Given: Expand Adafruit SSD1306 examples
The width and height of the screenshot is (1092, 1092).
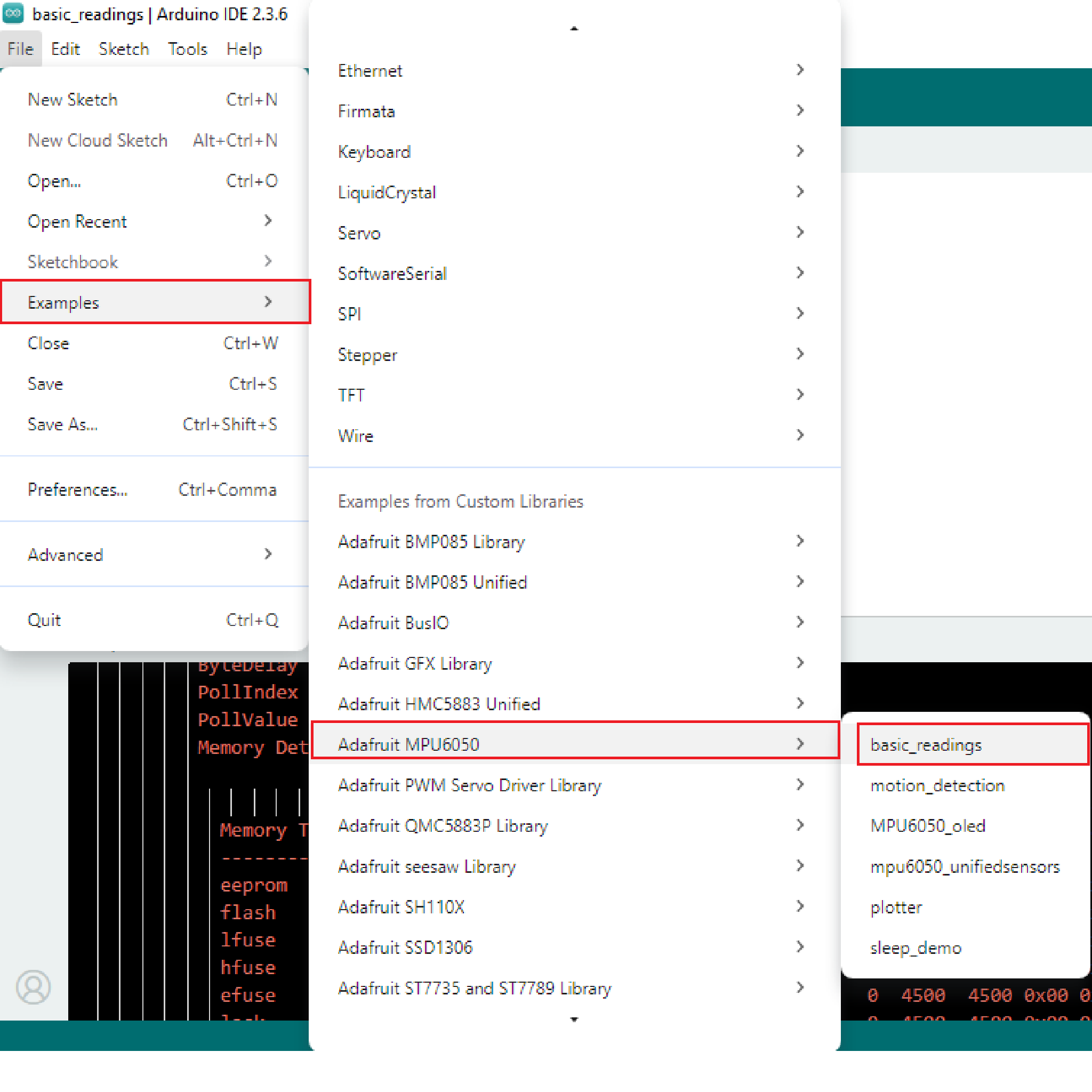Looking at the screenshot, I should [x=405, y=948].
